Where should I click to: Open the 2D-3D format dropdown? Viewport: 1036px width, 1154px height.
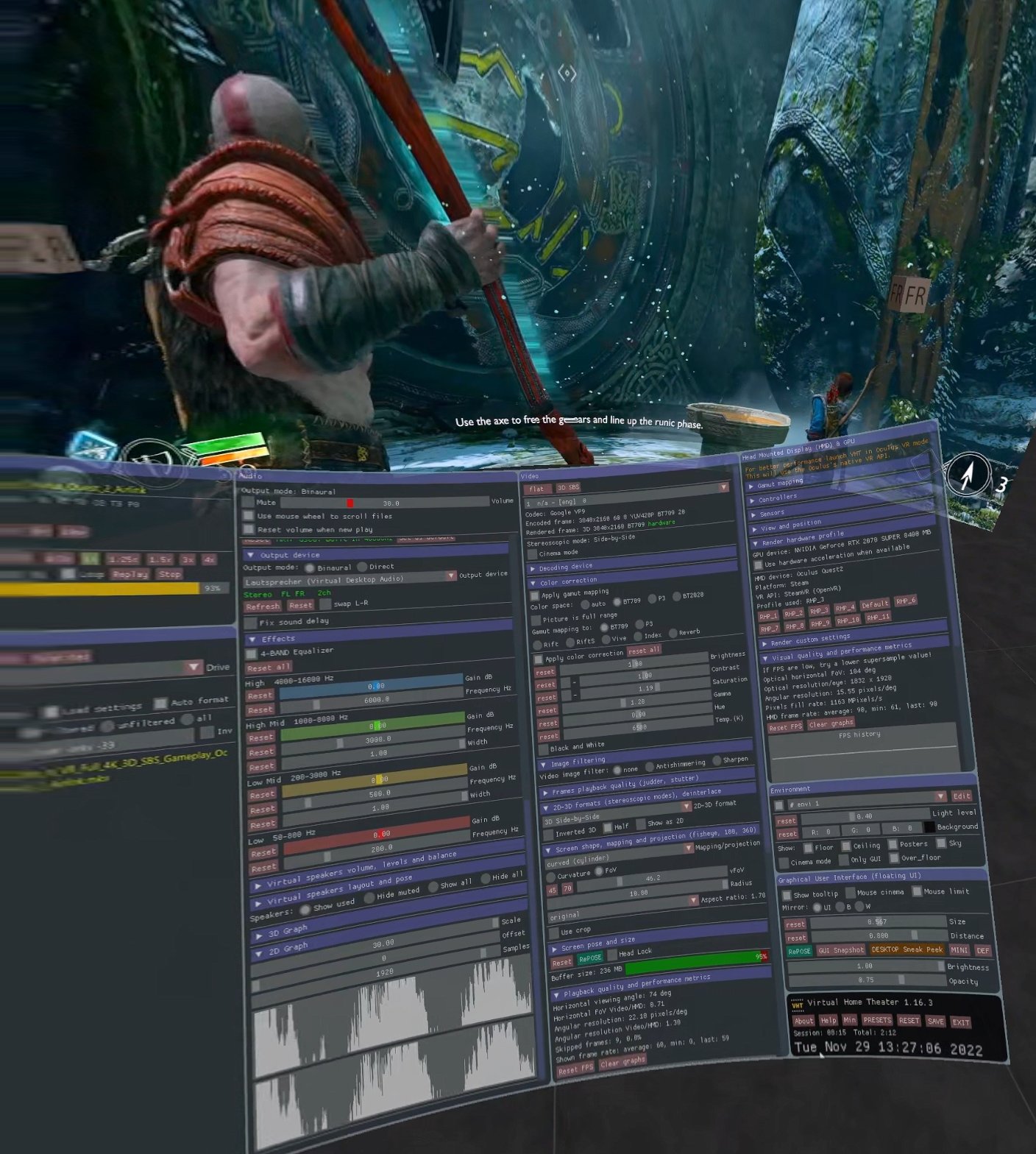pyautogui.click(x=617, y=813)
